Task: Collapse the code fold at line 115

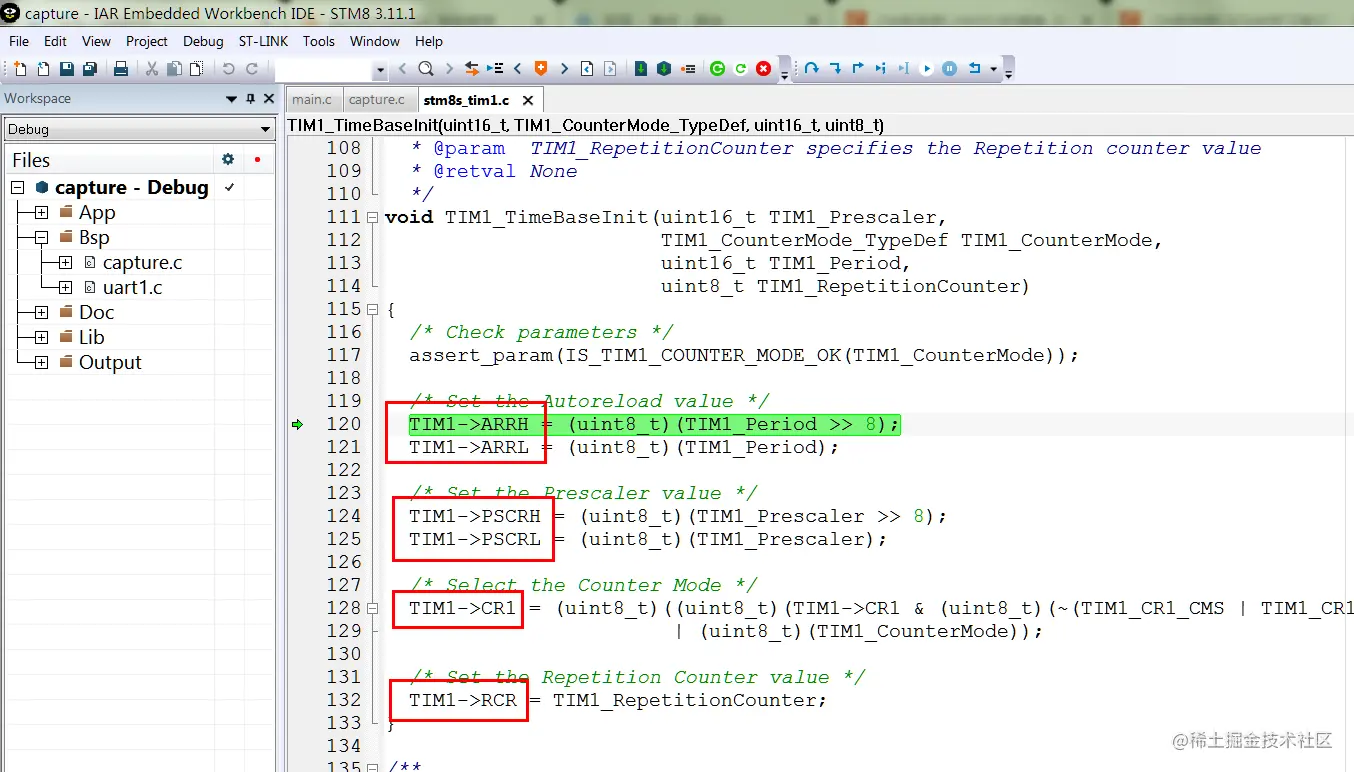Action: pos(373,309)
